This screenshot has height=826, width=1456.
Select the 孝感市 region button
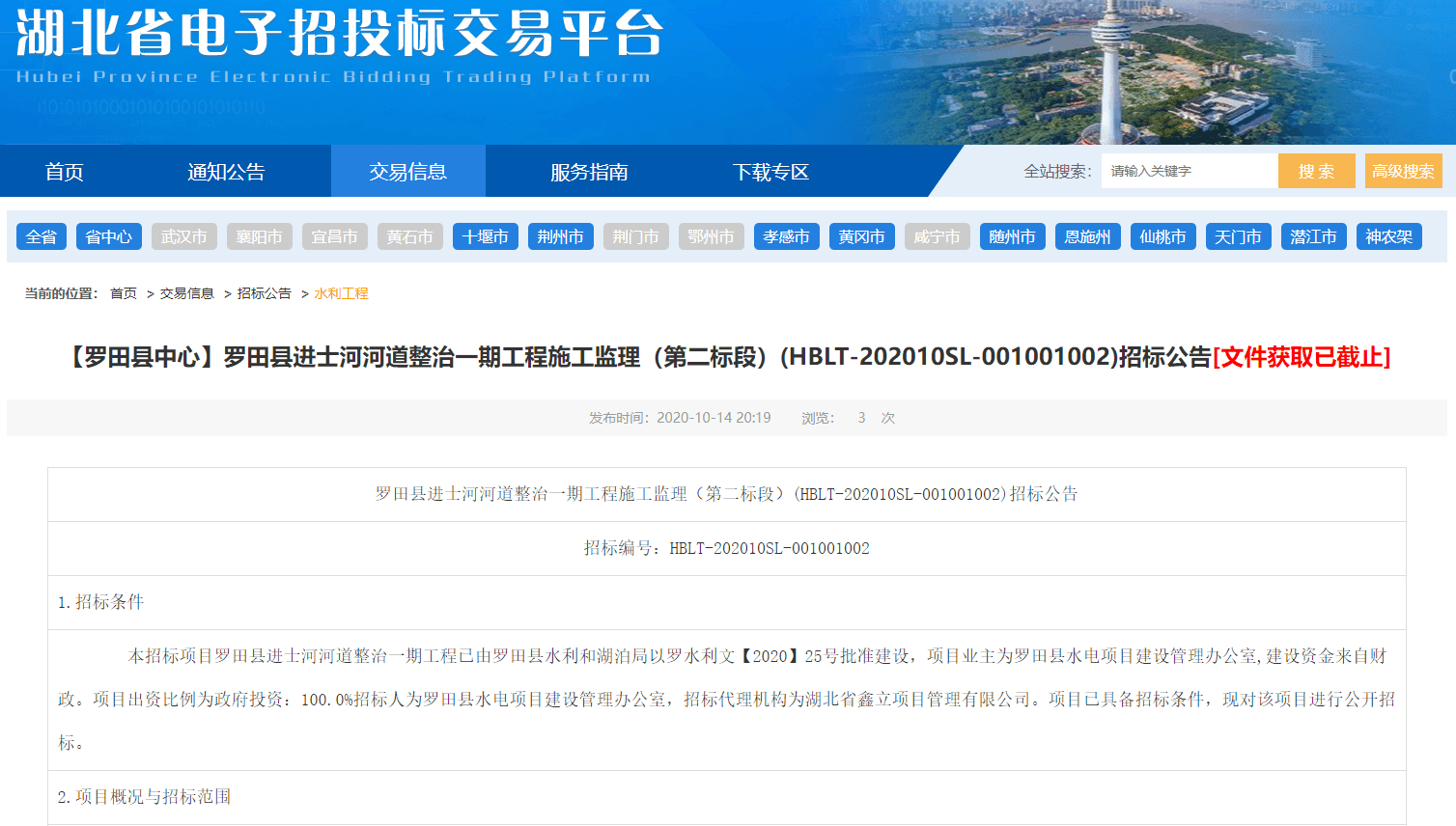787,236
